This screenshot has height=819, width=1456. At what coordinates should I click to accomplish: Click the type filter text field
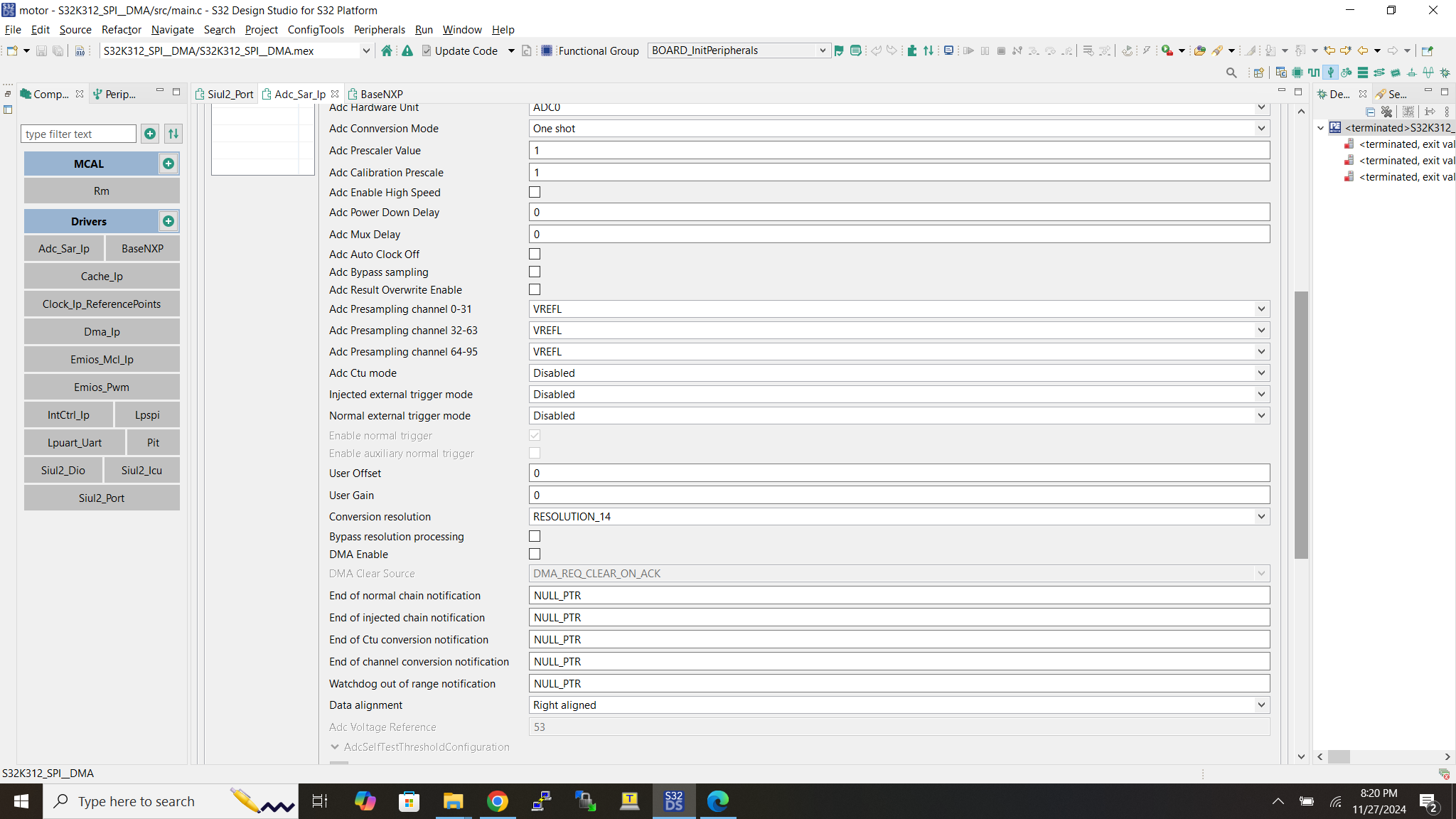click(x=78, y=134)
